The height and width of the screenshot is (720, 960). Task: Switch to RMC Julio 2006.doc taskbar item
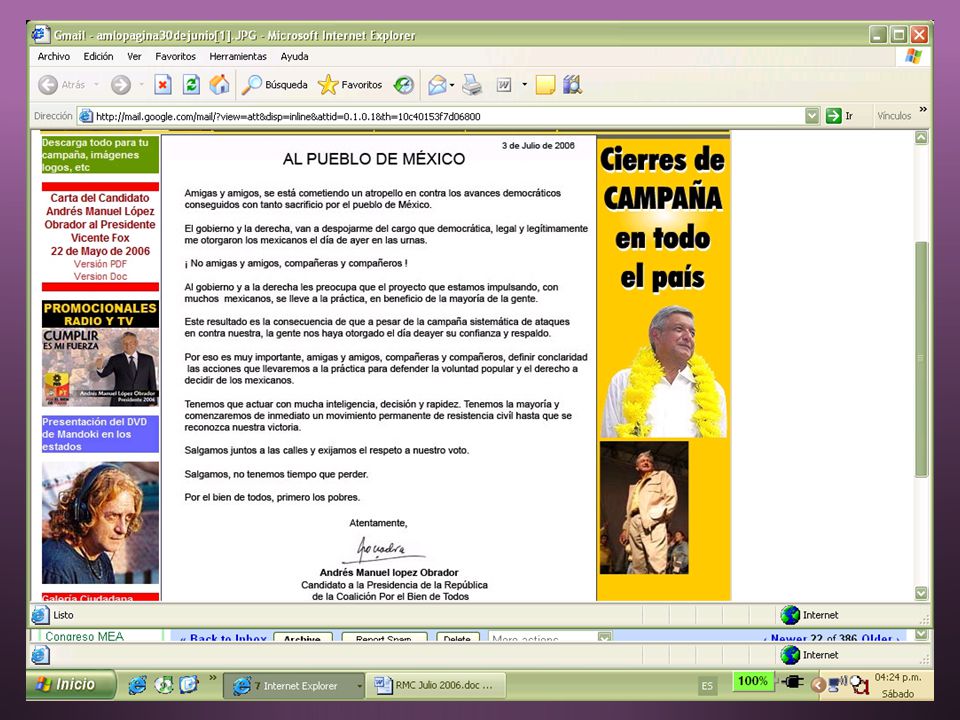pyautogui.click(x=435, y=686)
